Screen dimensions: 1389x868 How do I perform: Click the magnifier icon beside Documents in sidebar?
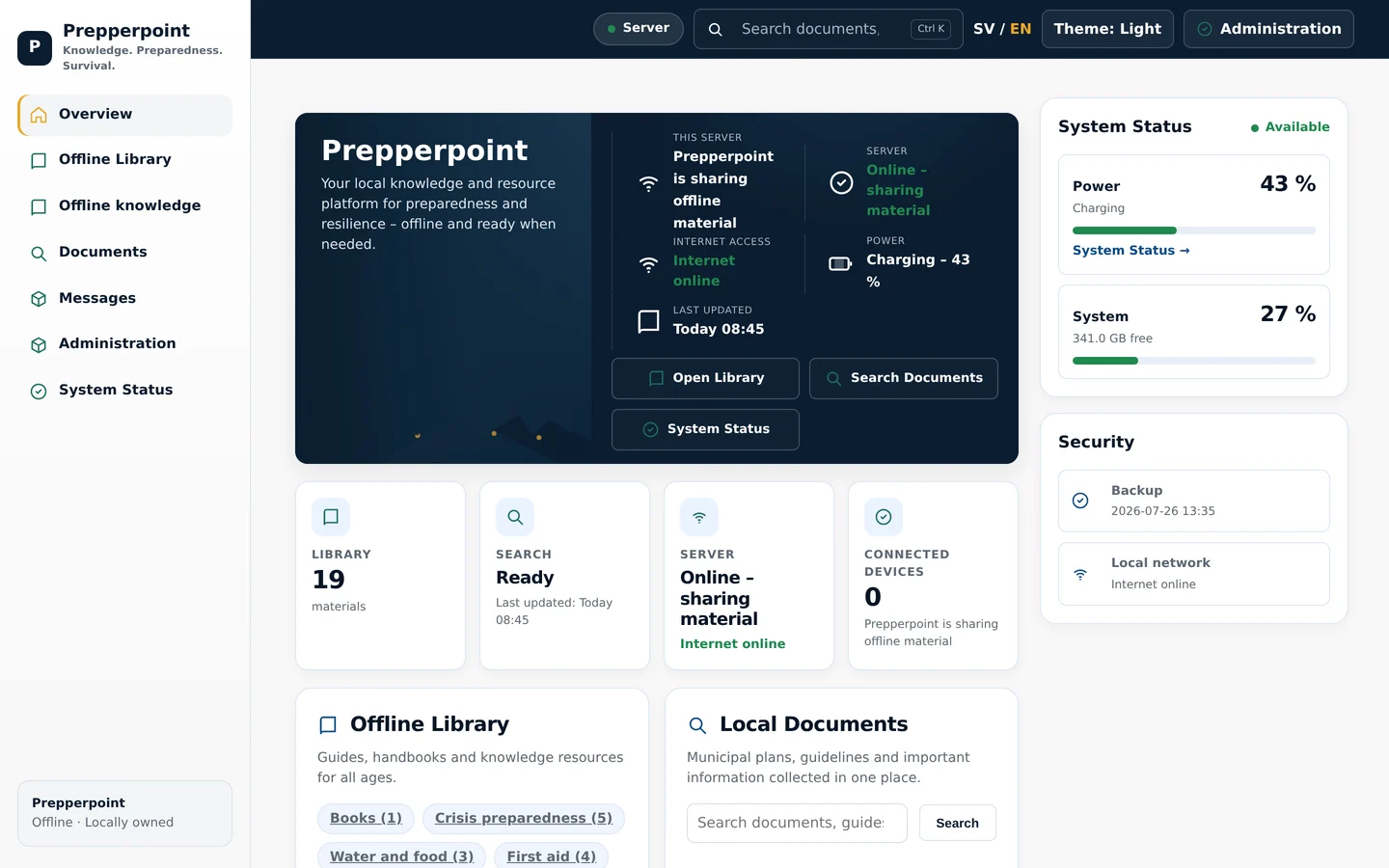[39, 254]
